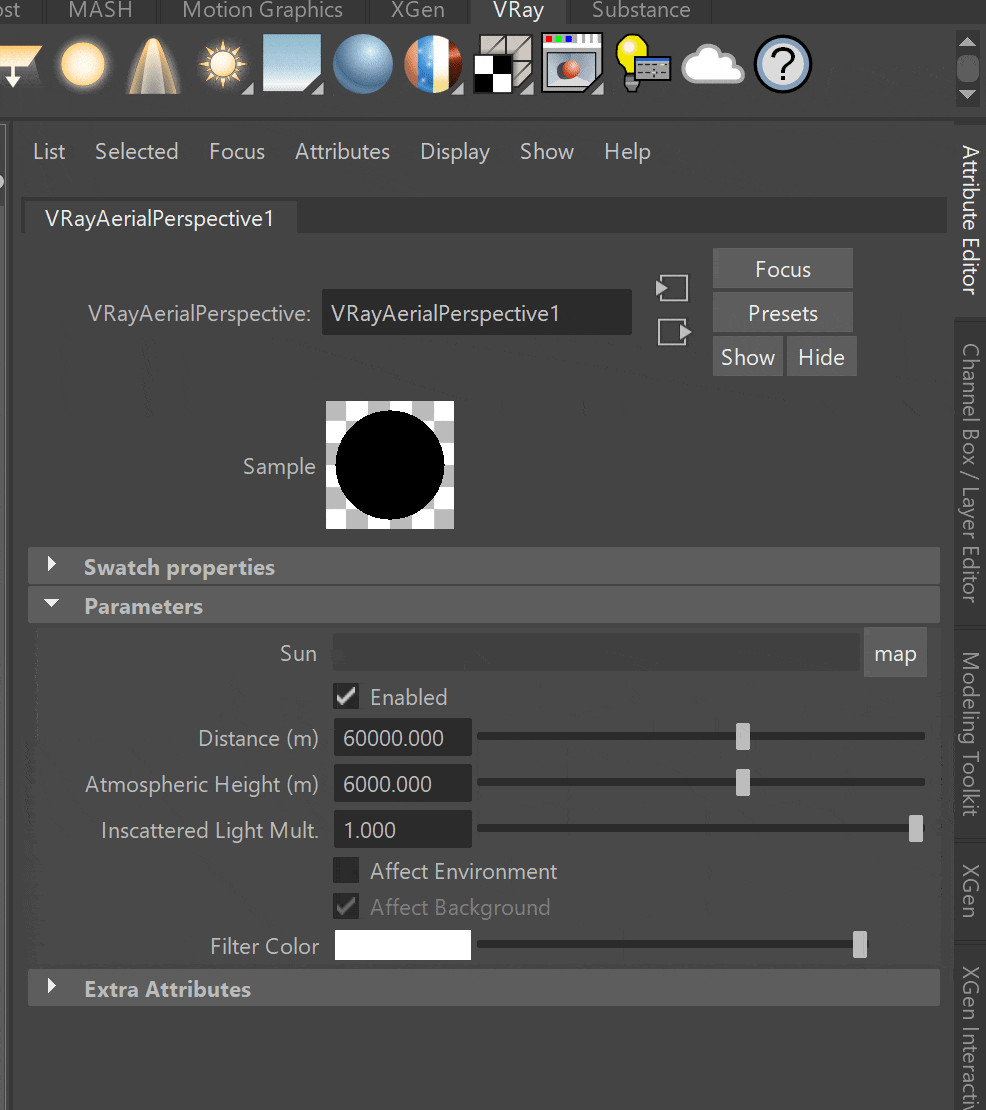Open the XGen Interactive side tab
The height and width of the screenshot is (1110, 986).
[970, 1030]
